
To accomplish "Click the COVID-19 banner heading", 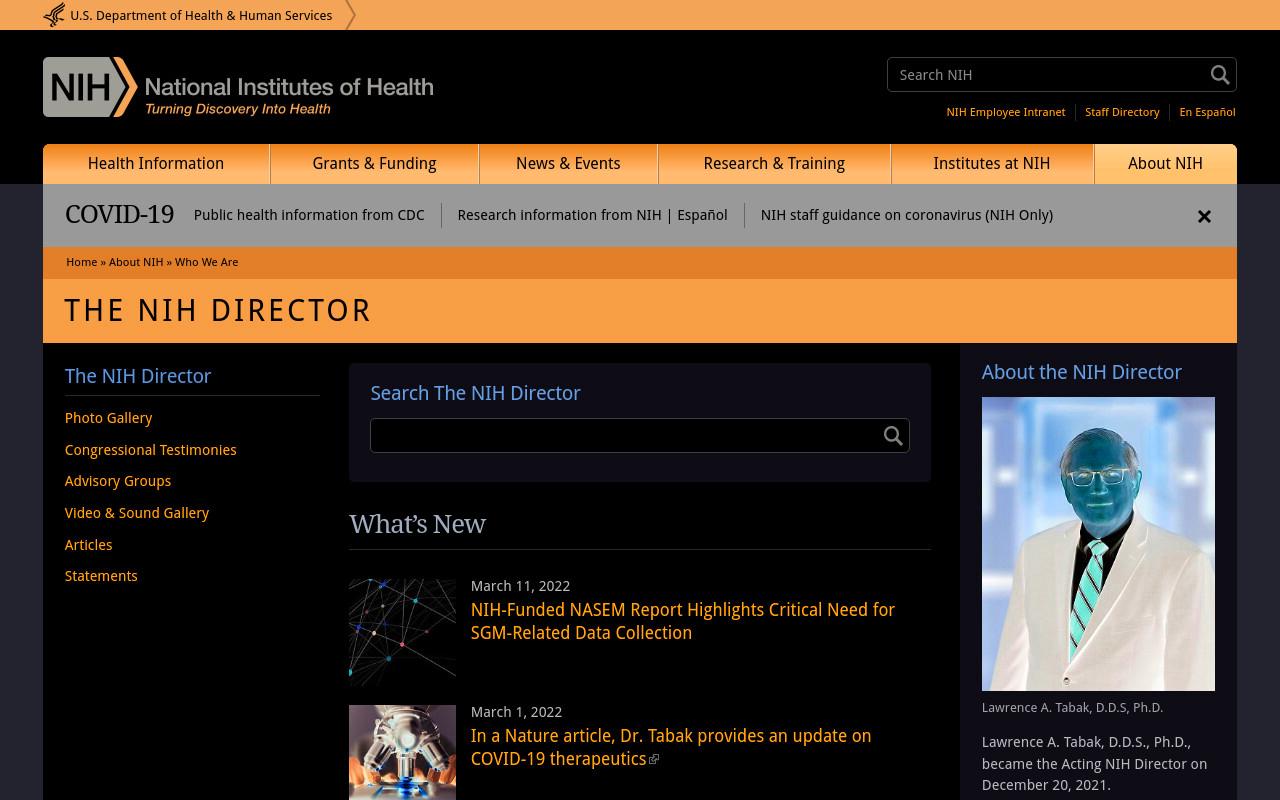I will [119, 215].
